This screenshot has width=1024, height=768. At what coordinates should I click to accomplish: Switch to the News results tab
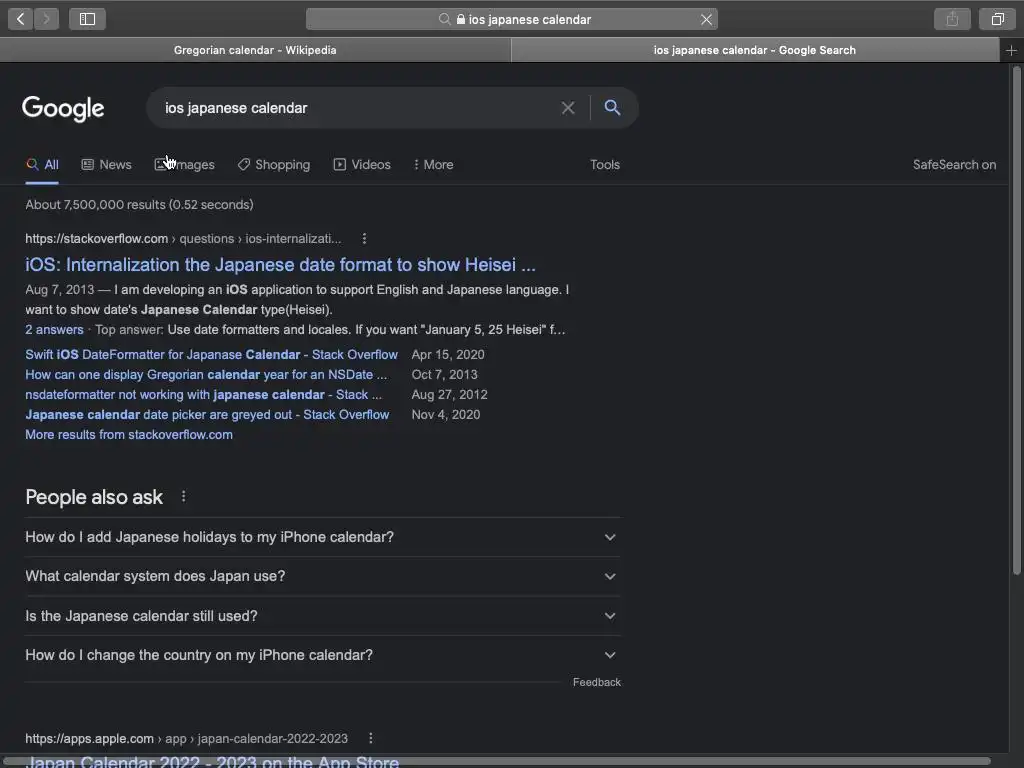pyautogui.click(x=106, y=165)
